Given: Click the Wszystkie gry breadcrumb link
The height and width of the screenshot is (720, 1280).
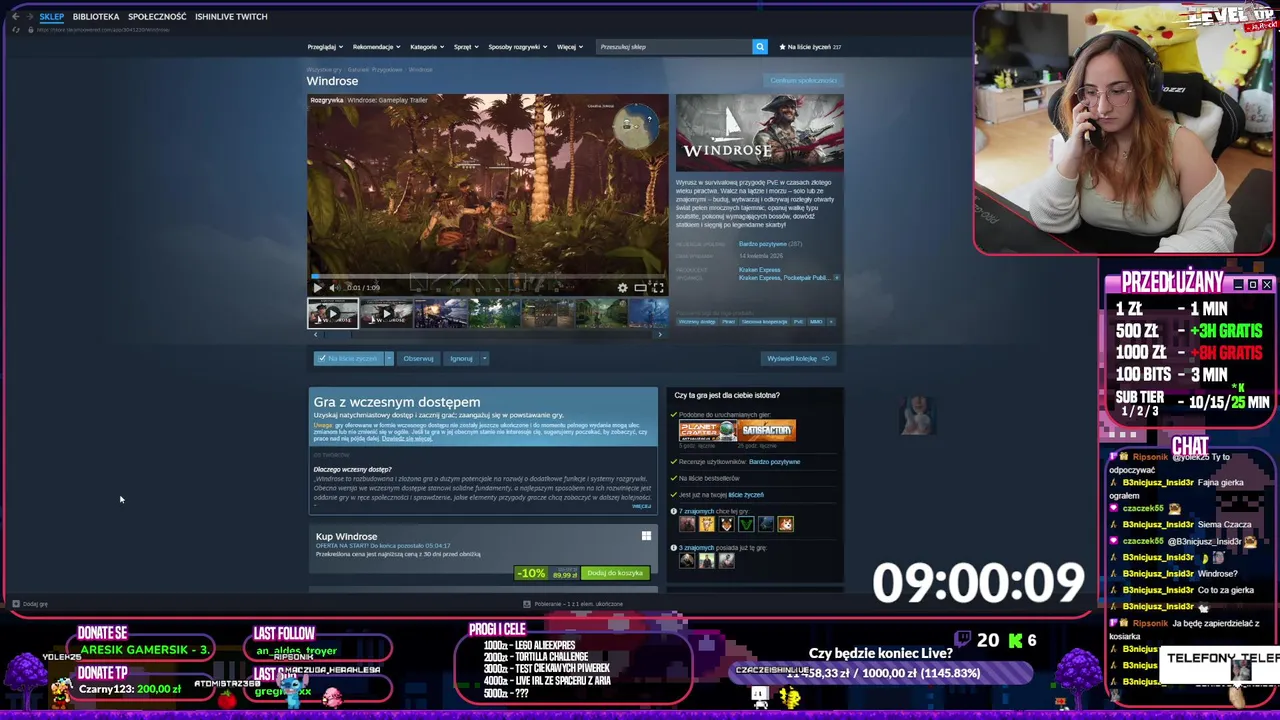Looking at the screenshot, I should coord(324,70).
